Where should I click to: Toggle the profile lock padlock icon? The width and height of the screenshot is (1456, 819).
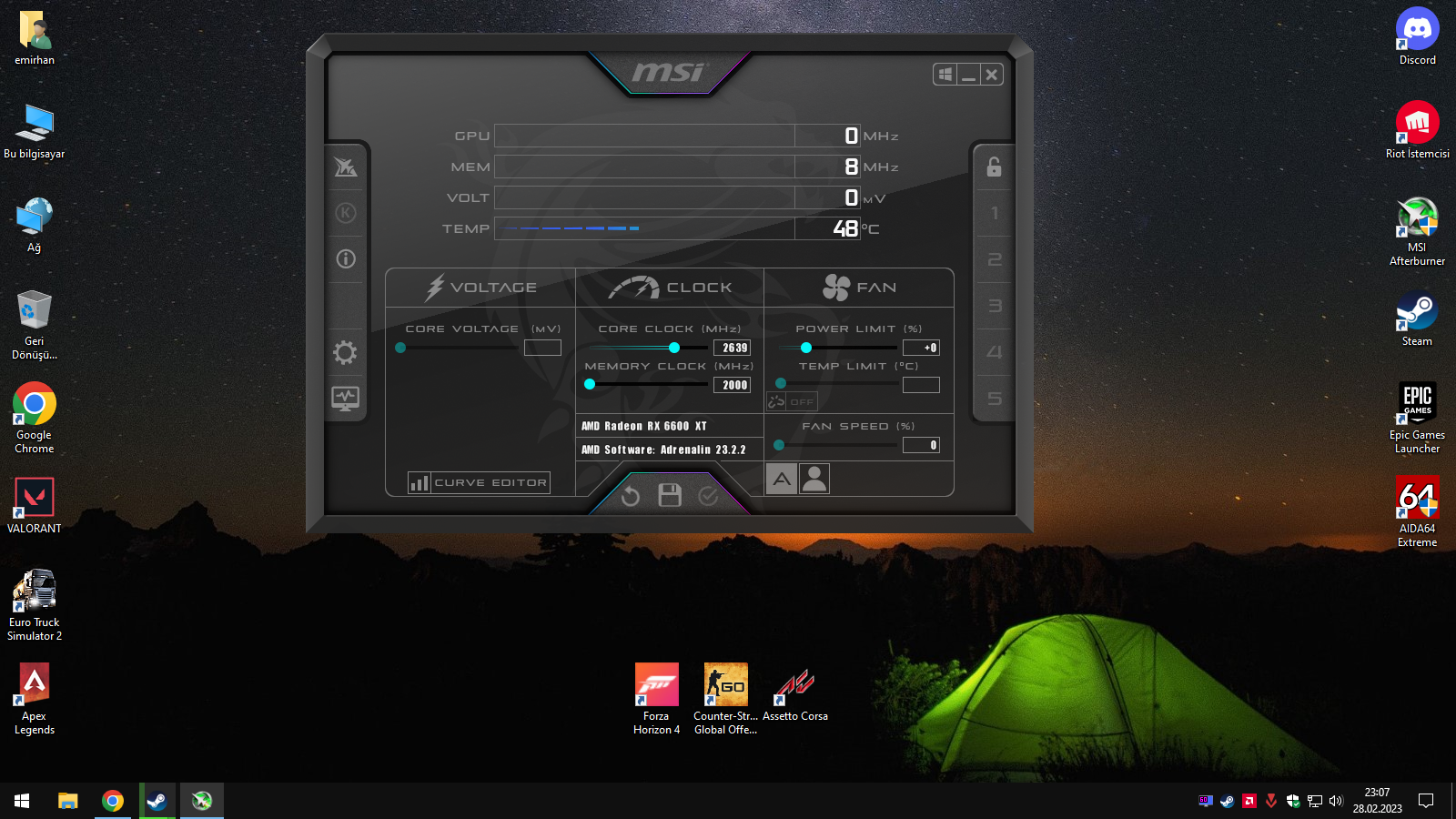click(x=994, y=167)
